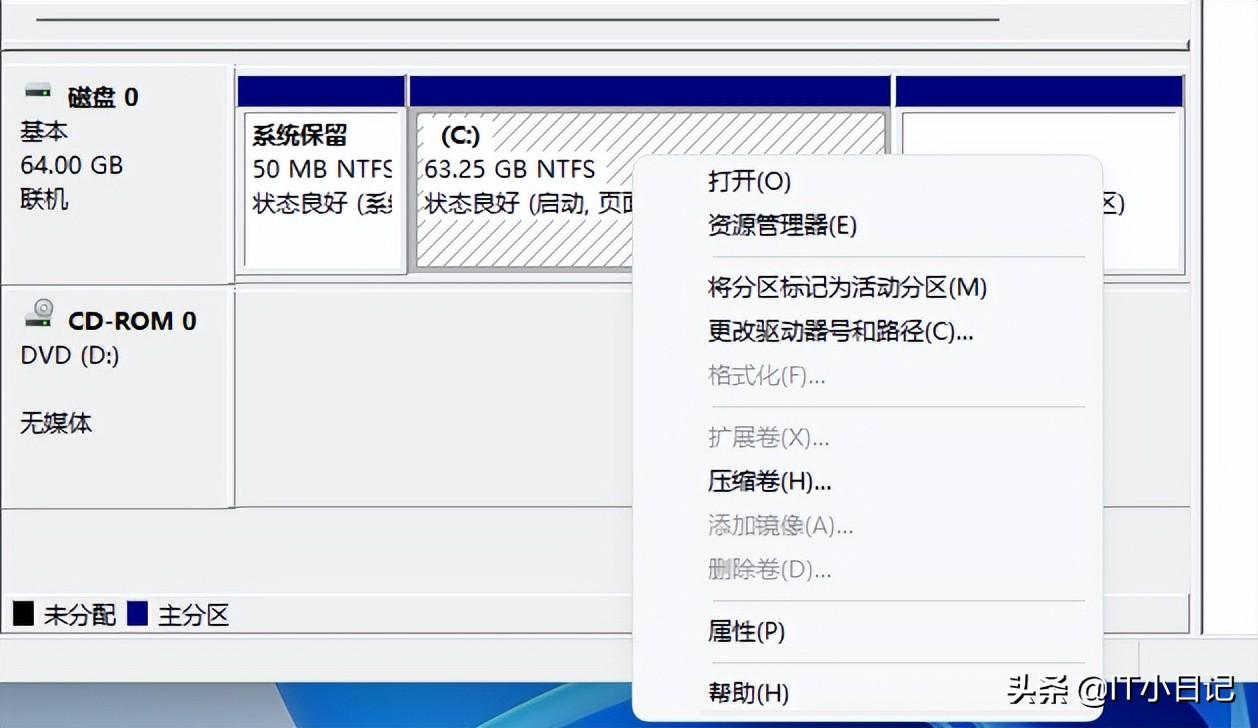Viewport: 1258px width, 728px height.
Task: Click the blue 主分区 legend swatch
Action: 137,613
